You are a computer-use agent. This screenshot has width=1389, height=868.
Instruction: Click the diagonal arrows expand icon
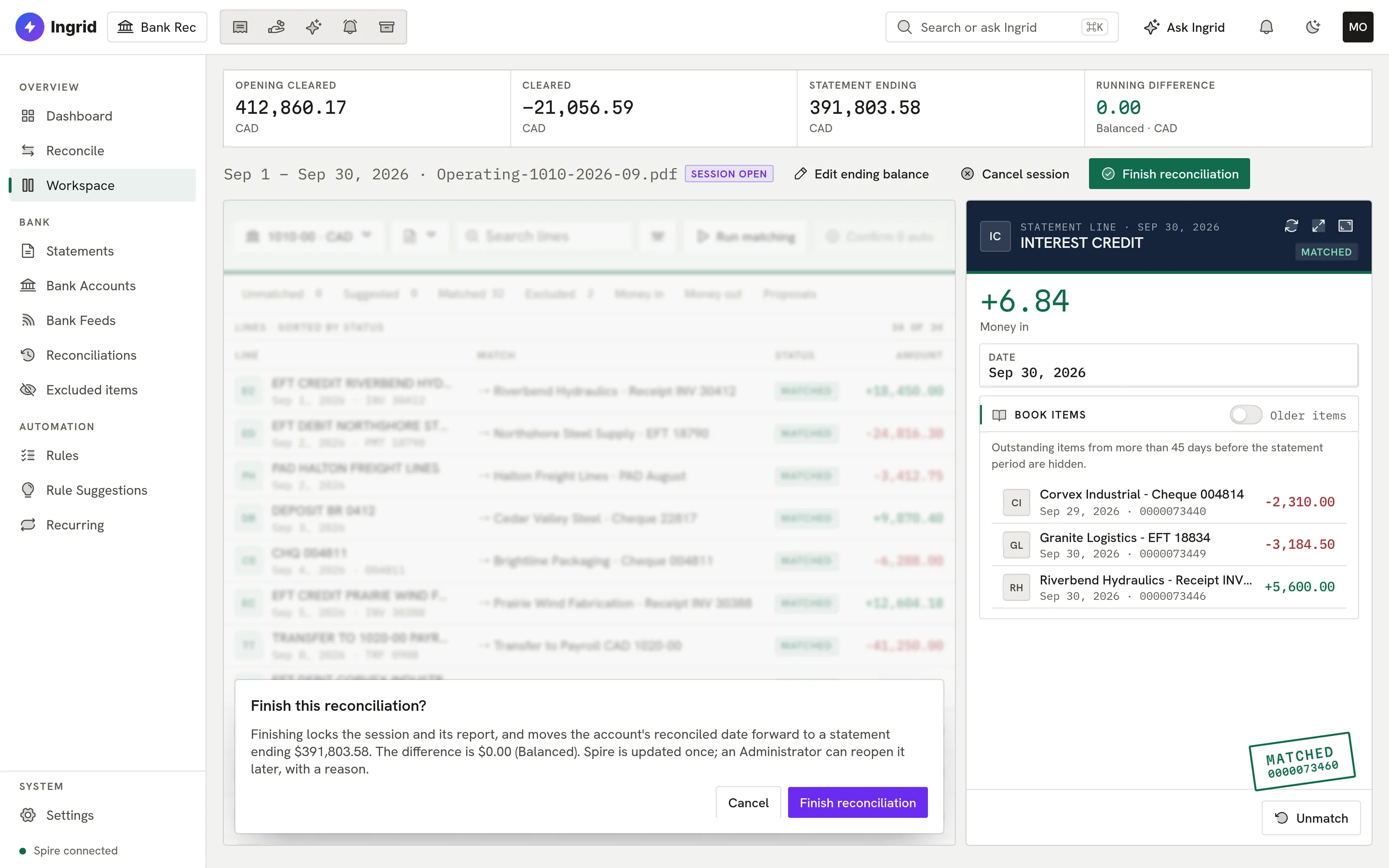point(1319,226)
